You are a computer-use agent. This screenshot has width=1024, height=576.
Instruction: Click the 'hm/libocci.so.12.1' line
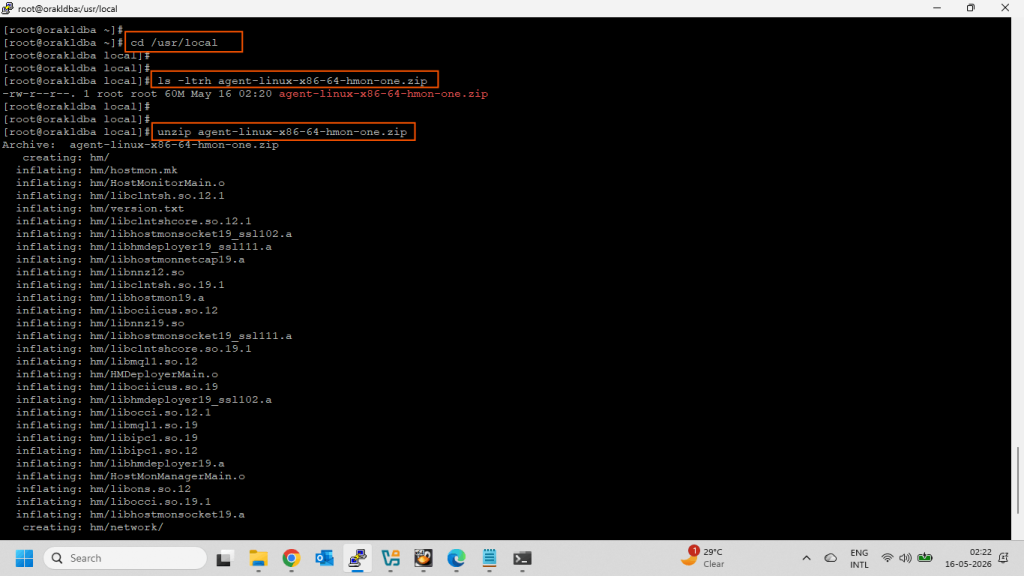(114, 412)
